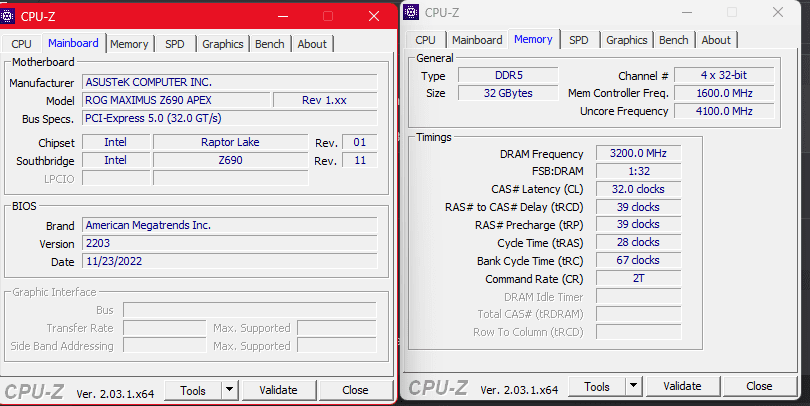Click the Southbridge Z690 field
The width and height of the screenshot is (810, 406).
[230, 160]
